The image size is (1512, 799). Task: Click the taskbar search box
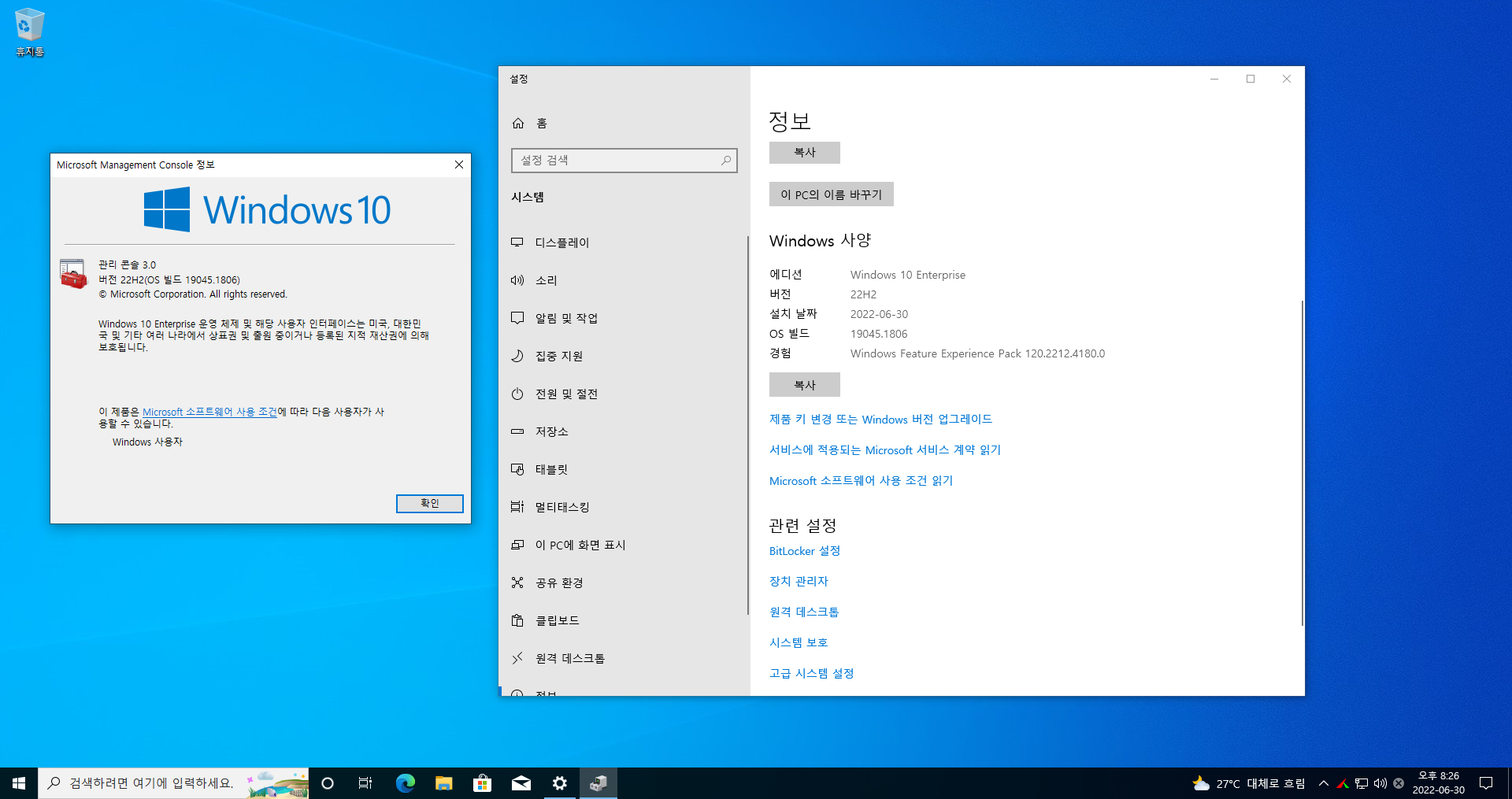pyautogui.click(x=173, y=783)
